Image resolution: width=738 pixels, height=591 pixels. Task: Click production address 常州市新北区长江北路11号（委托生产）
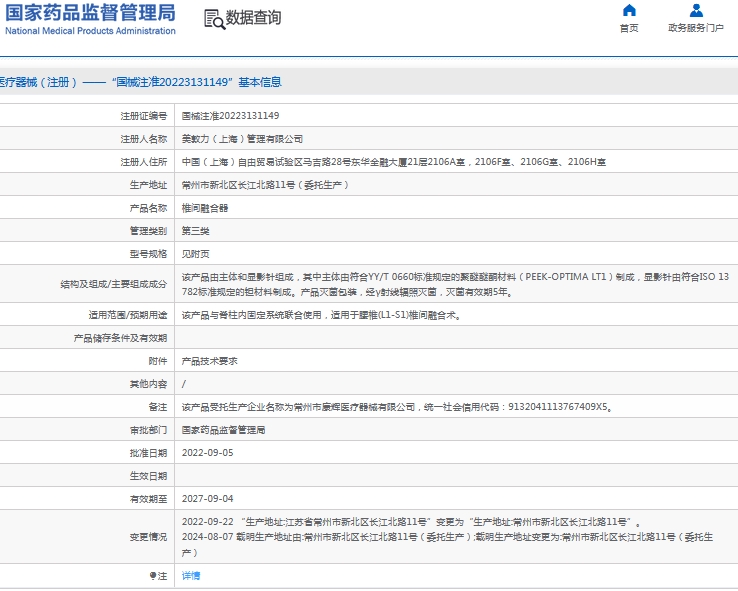click(265, 185)
